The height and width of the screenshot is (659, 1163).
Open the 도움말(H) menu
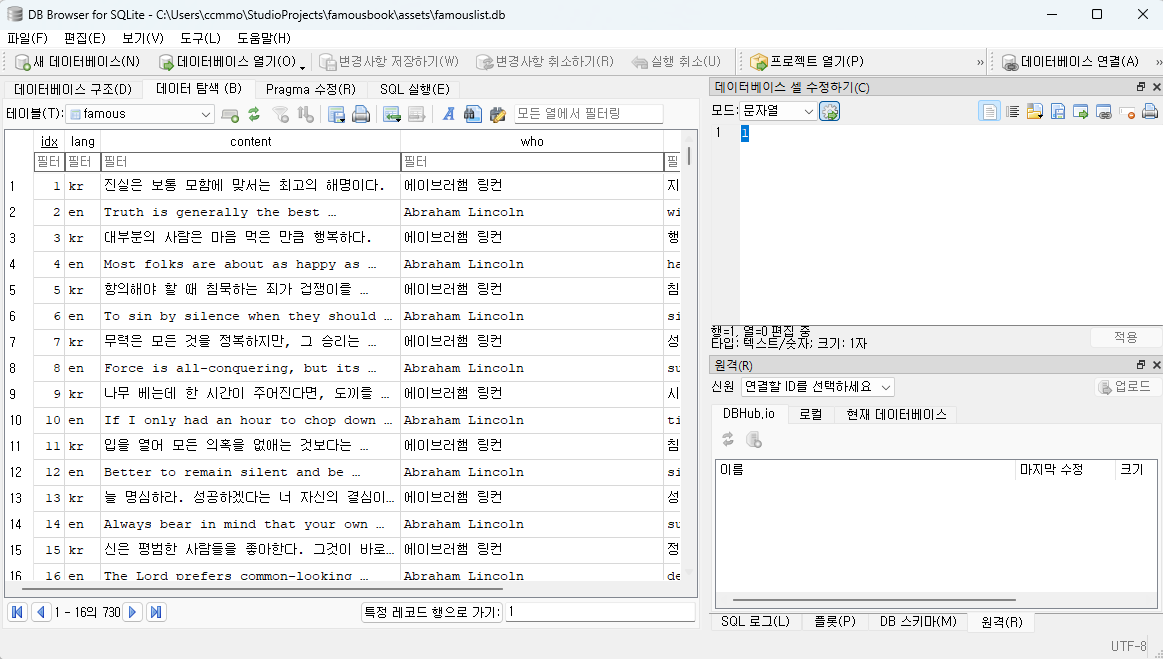click(264, 38)
